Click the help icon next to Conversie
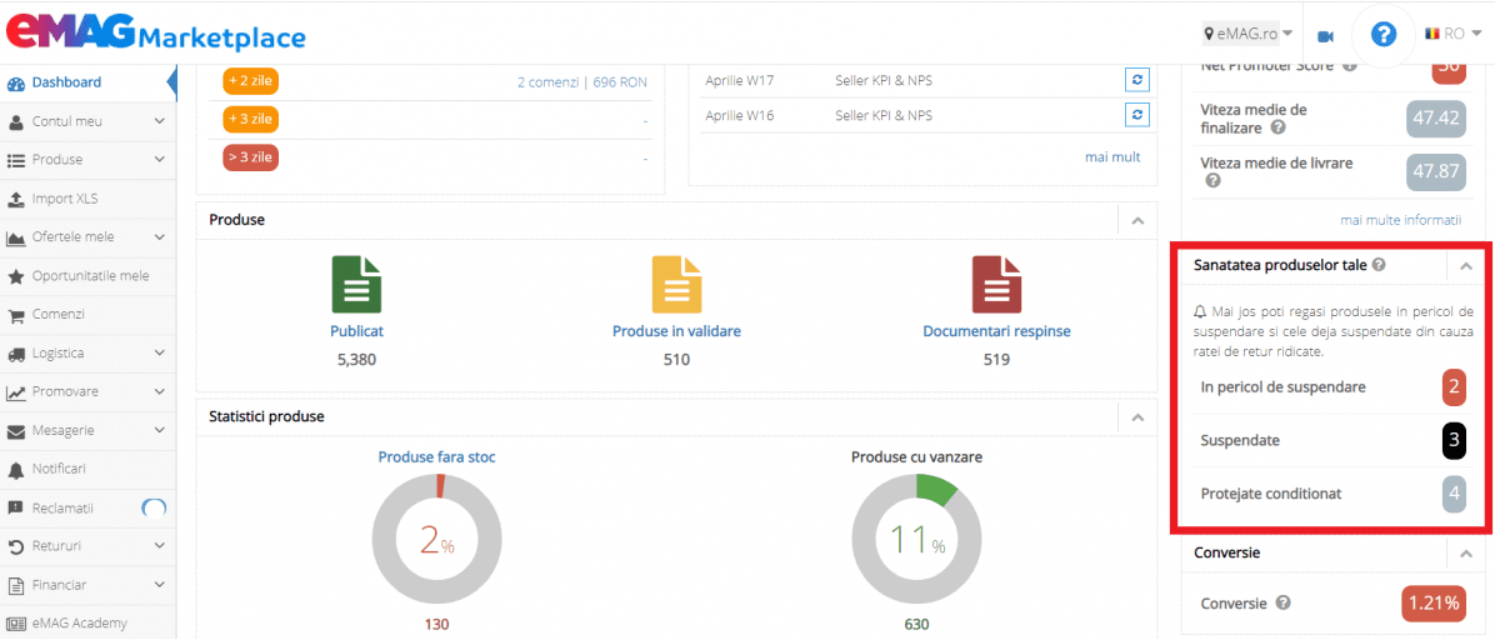 point(1283,603)
